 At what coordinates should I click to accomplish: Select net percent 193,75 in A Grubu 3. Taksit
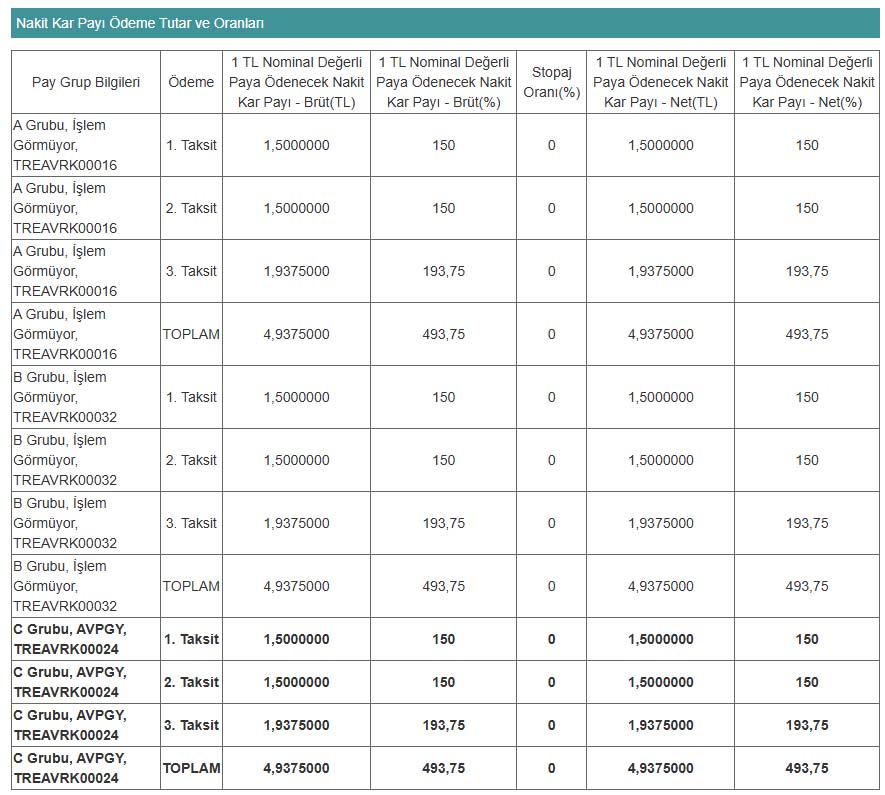(807, 271)
